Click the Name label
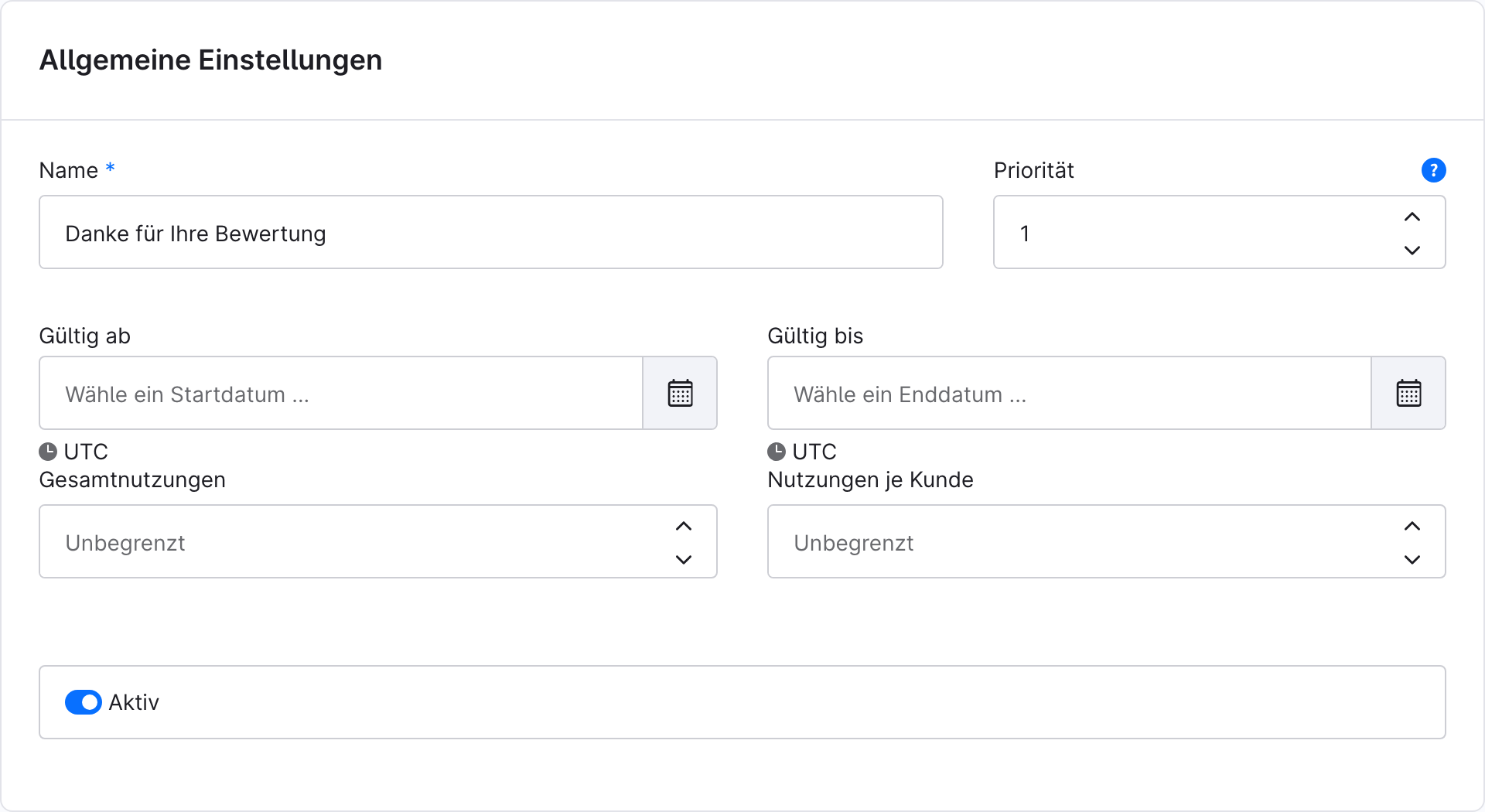This screenshot has width=1485, height=812. click(68, 170)
